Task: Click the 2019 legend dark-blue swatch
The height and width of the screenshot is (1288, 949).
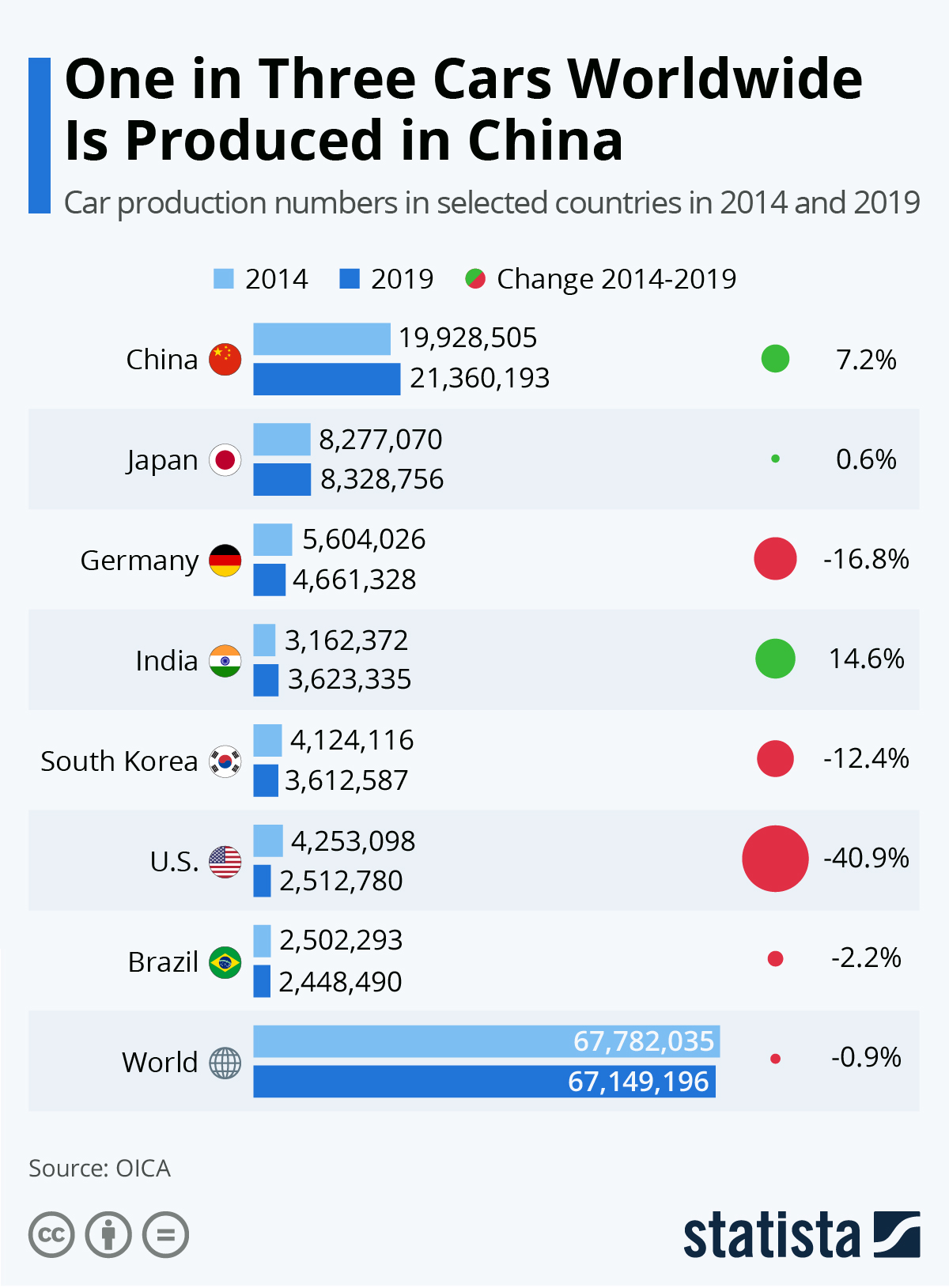Action: coord(350,279)
